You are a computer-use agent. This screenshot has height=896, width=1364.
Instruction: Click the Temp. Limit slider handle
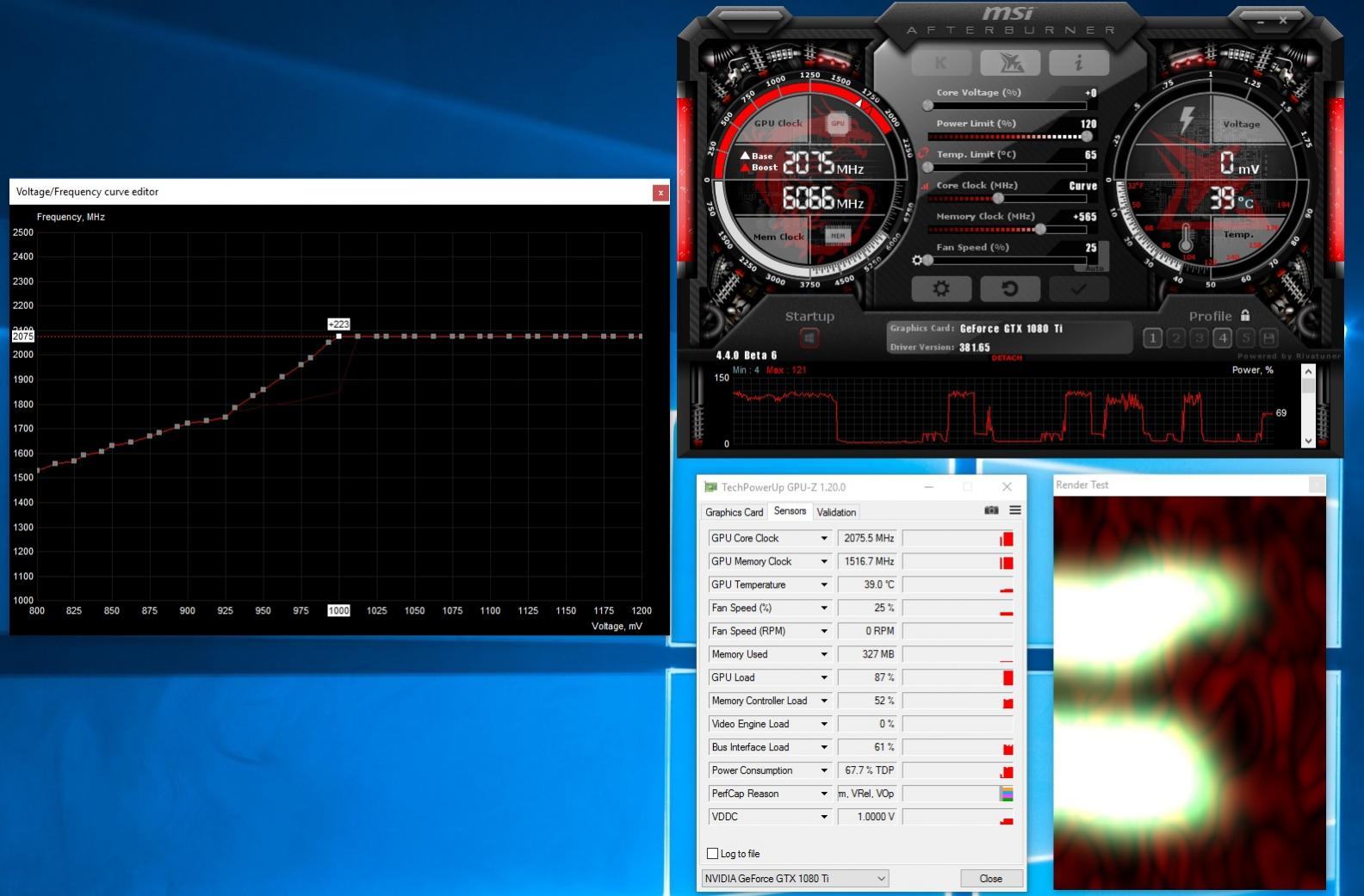927,167
